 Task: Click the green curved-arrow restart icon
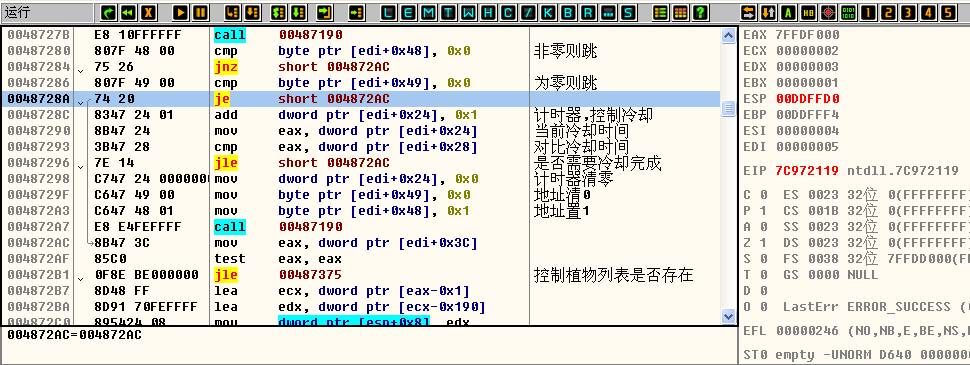click(109, 12)
